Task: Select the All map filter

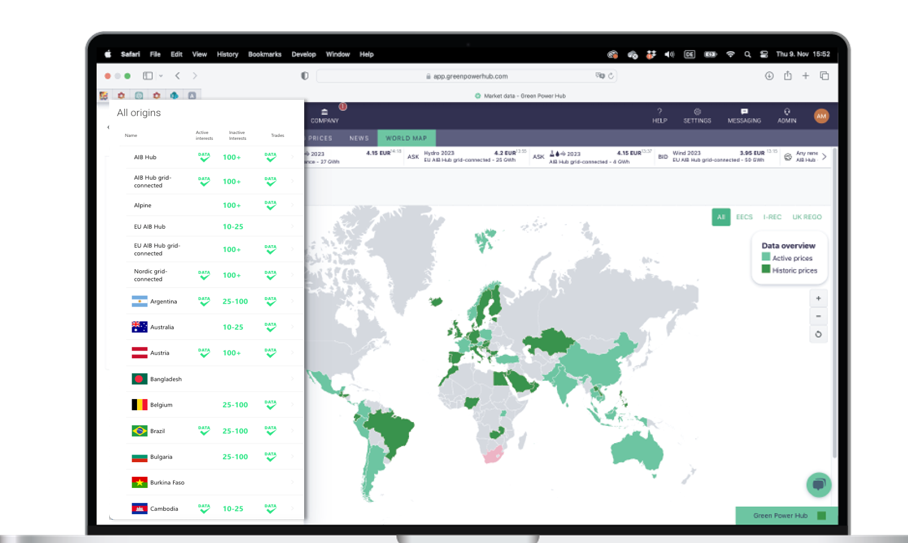Action: 721,217
